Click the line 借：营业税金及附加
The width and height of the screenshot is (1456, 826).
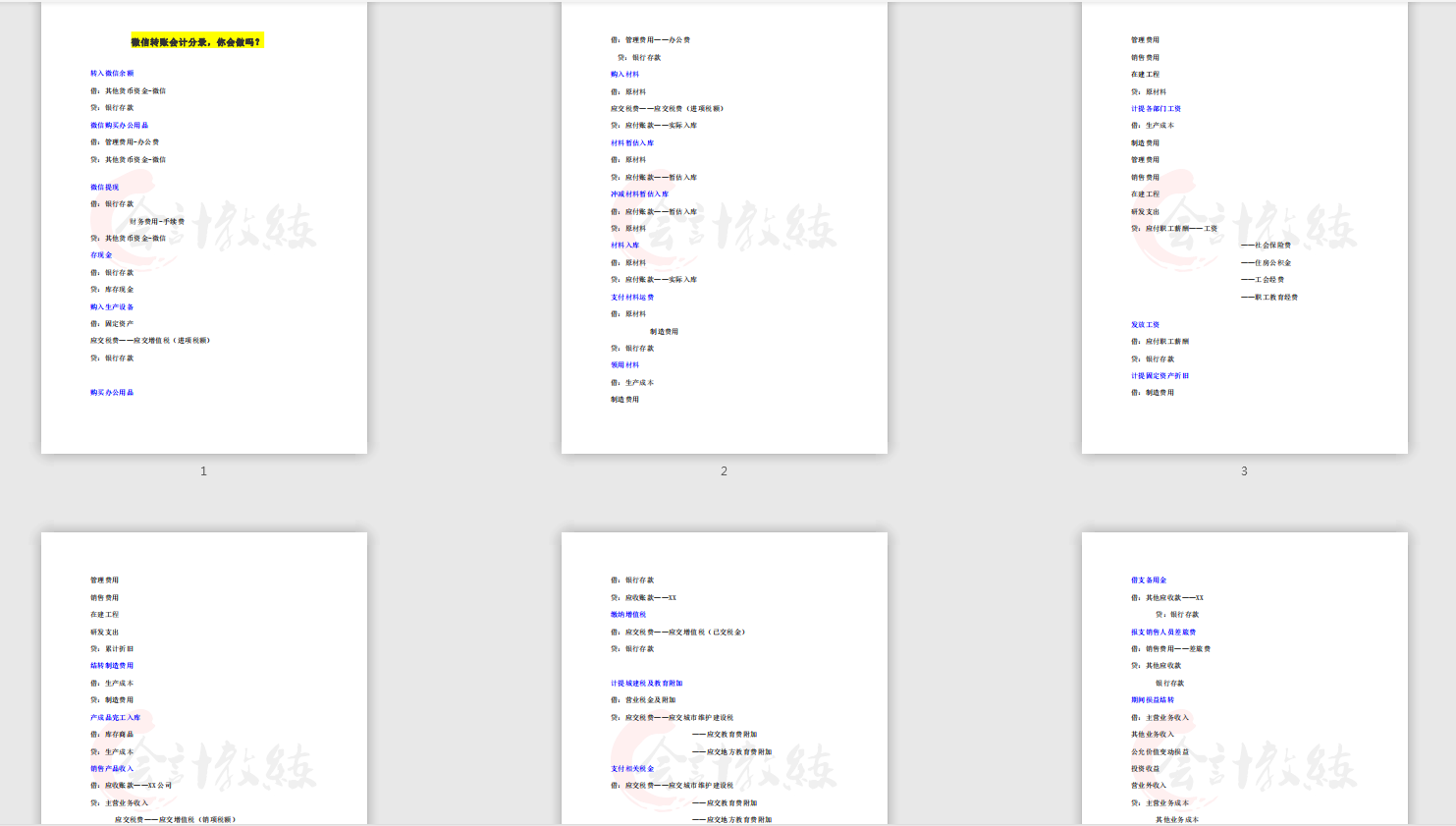(x=643, y=700)
